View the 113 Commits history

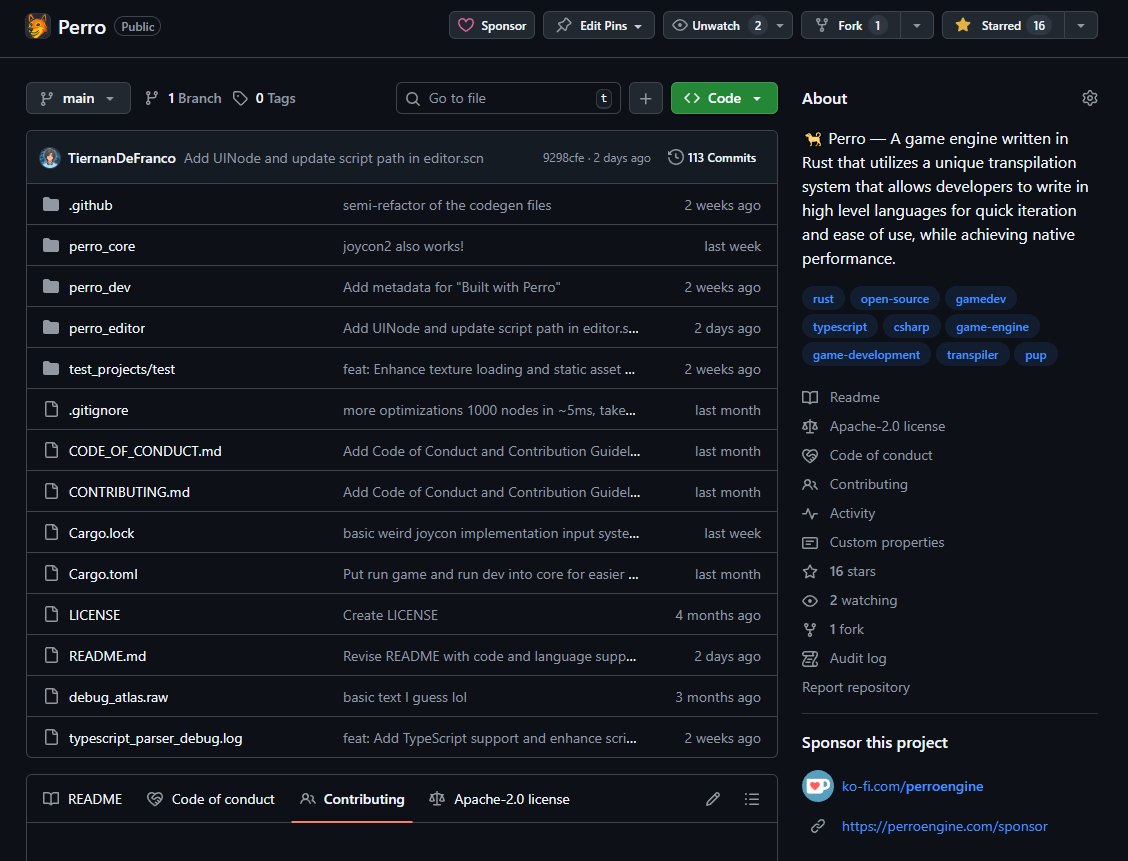(711, 158)
